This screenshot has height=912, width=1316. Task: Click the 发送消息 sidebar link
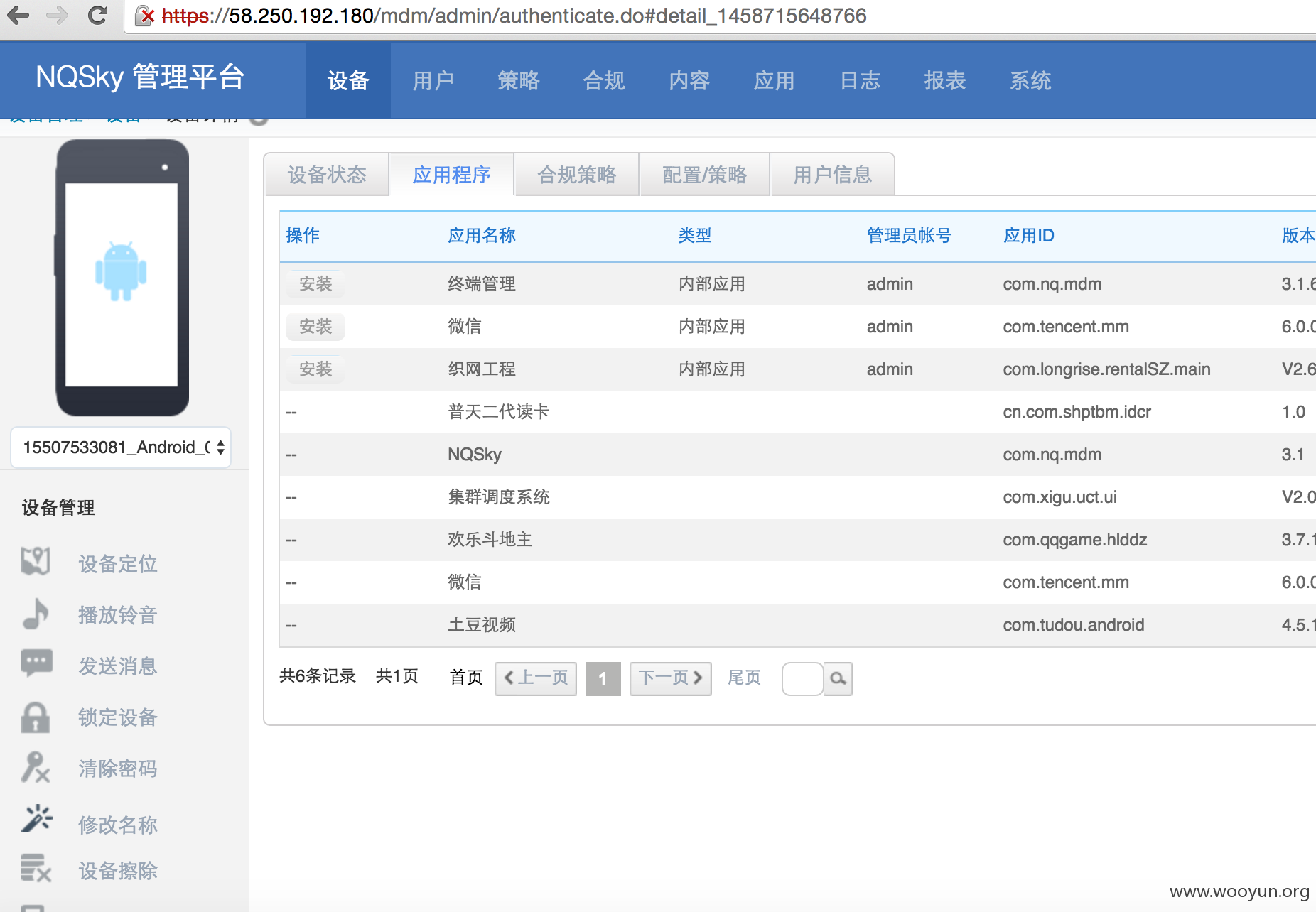pos(118,666)
